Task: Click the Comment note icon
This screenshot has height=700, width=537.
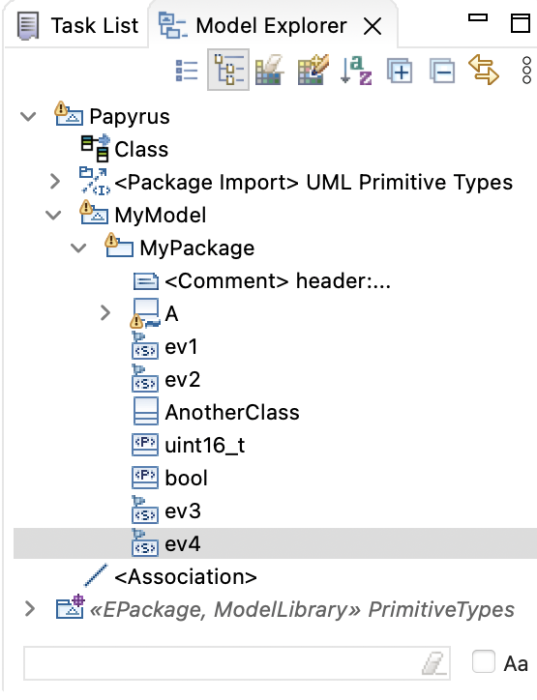Action: tap(146, 281)
